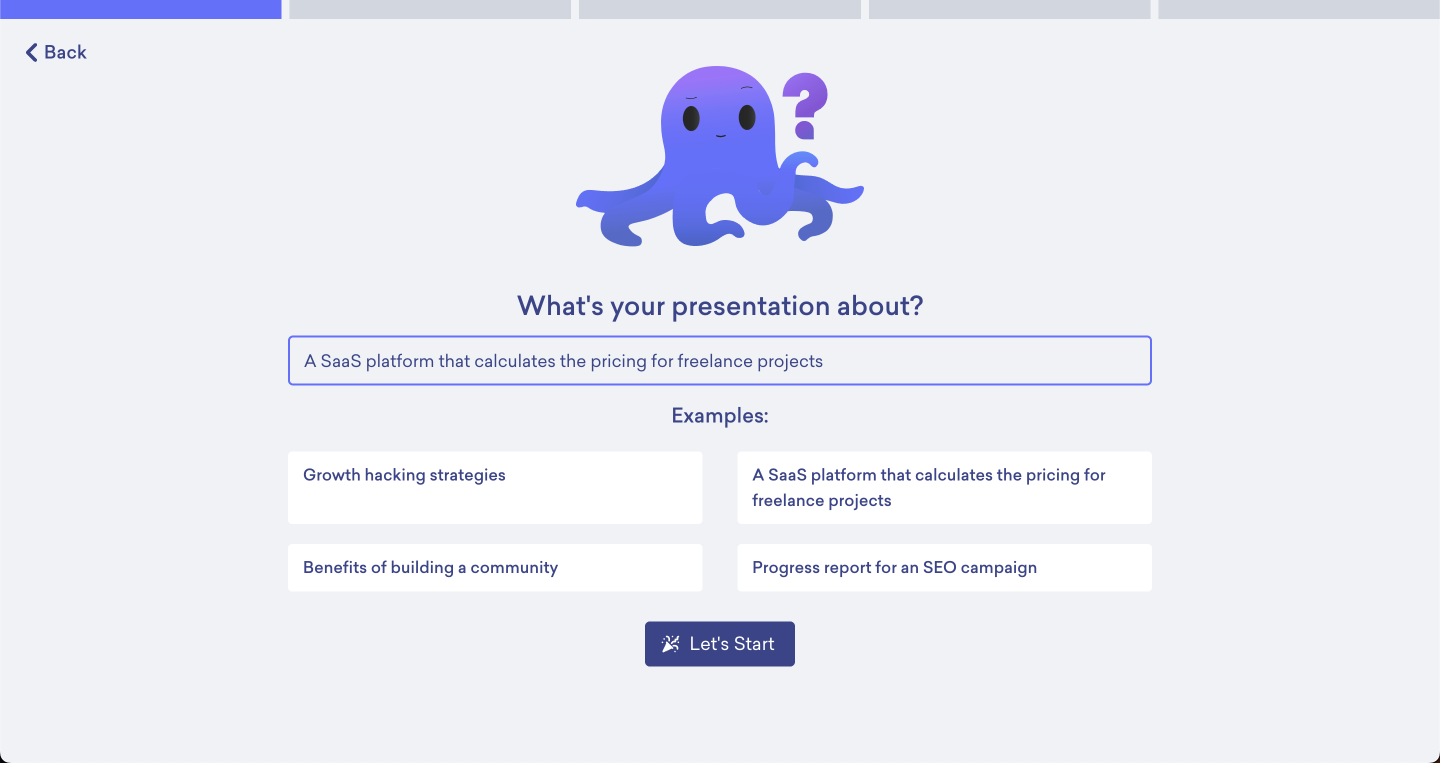Click the party popper icon on Let's Start
The image size is (1440, 763).
pos(671,644)
